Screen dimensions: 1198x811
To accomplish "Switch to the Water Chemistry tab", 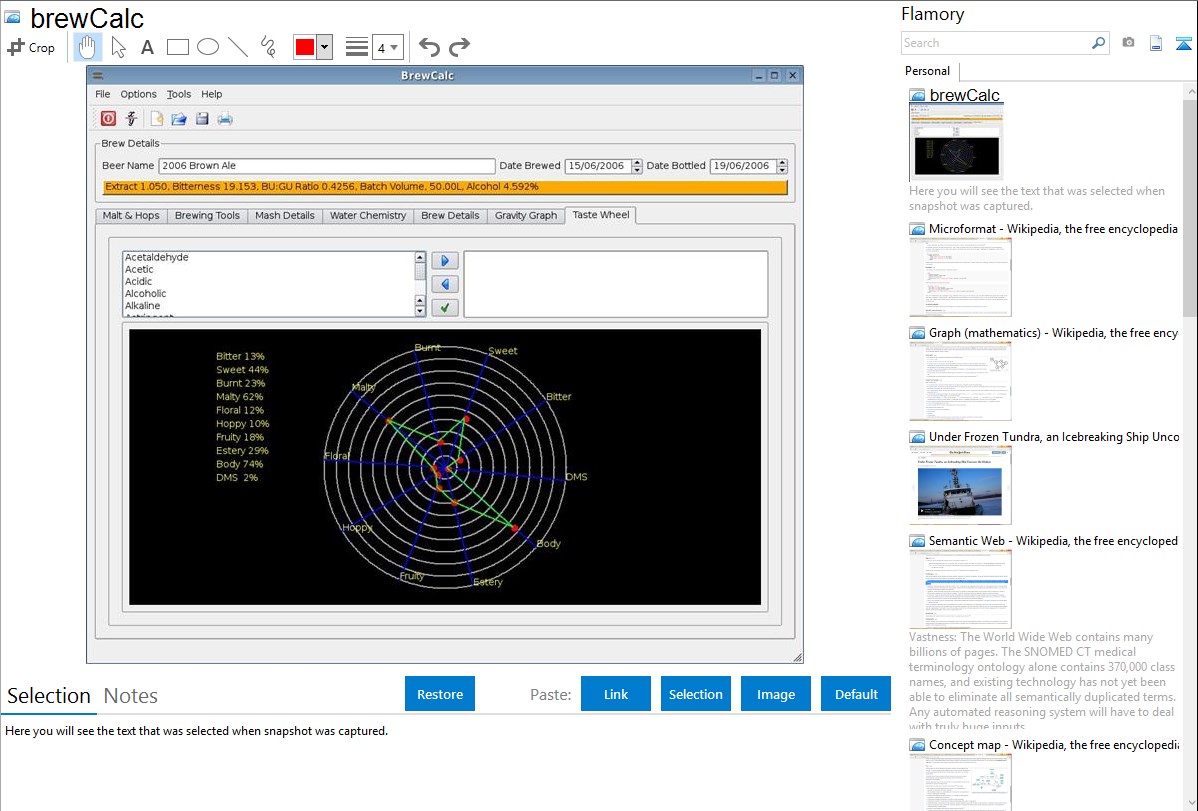I will coord(368,216).
